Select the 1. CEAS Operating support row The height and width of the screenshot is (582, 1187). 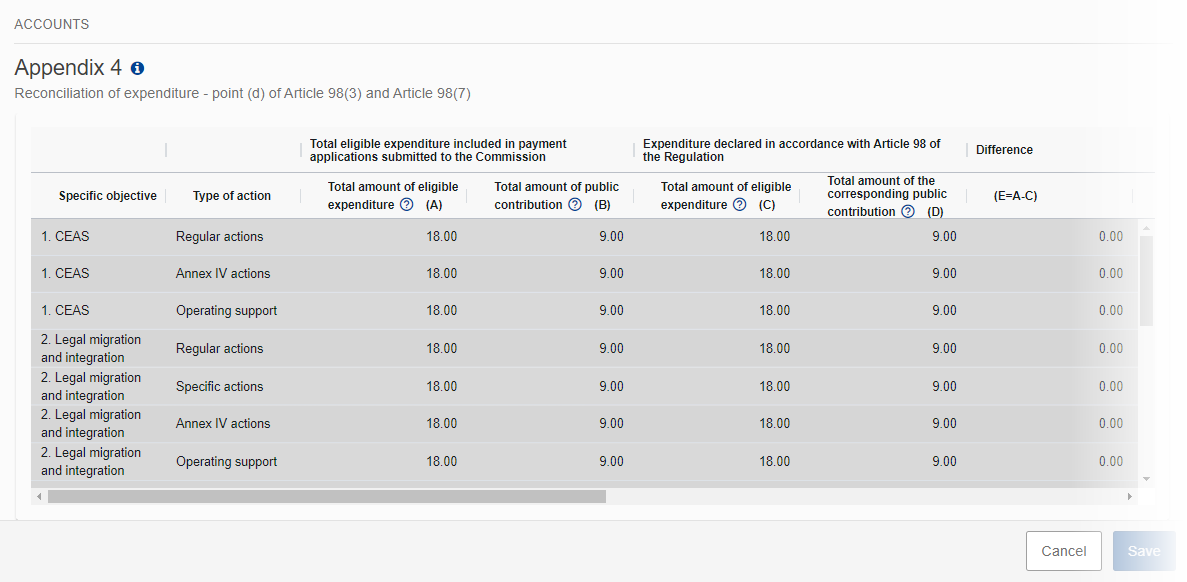[x=584, y=311]
